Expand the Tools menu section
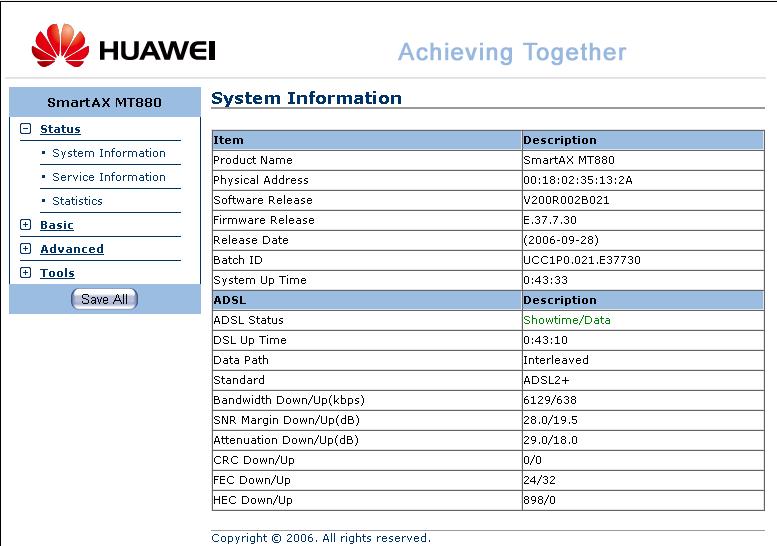777x546 pixels. [x=25, y=273]
